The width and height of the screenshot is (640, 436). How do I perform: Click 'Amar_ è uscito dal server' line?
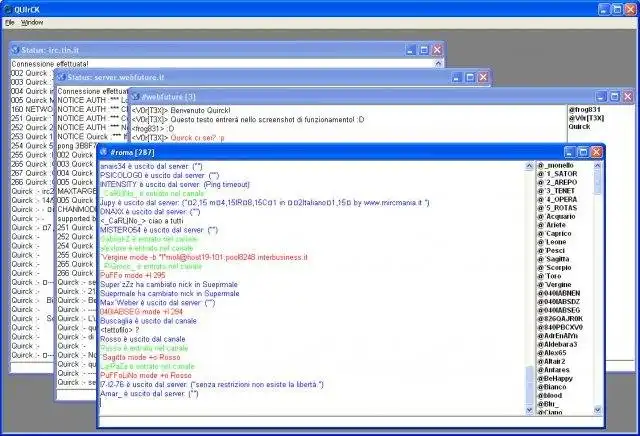pos(149,394)
